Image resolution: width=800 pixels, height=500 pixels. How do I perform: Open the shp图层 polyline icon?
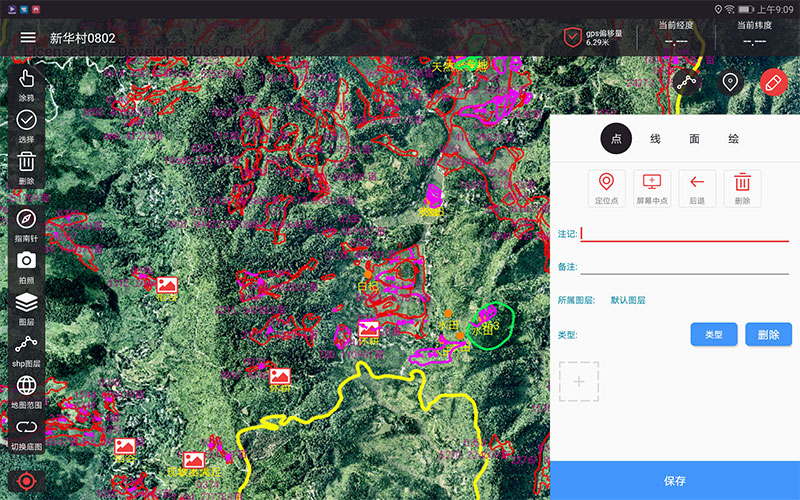click(26, 350)
